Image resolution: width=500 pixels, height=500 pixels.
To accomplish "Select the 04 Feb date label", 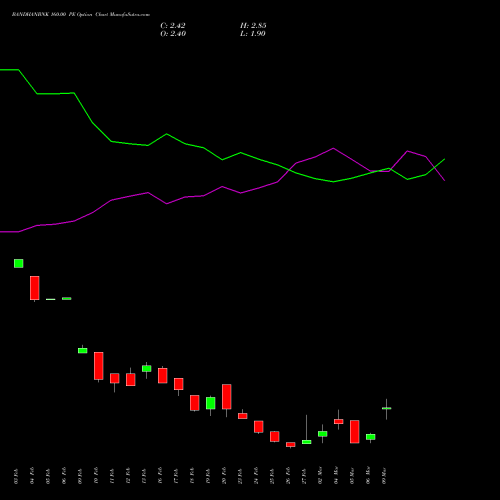I will click(x=32, y=476).
